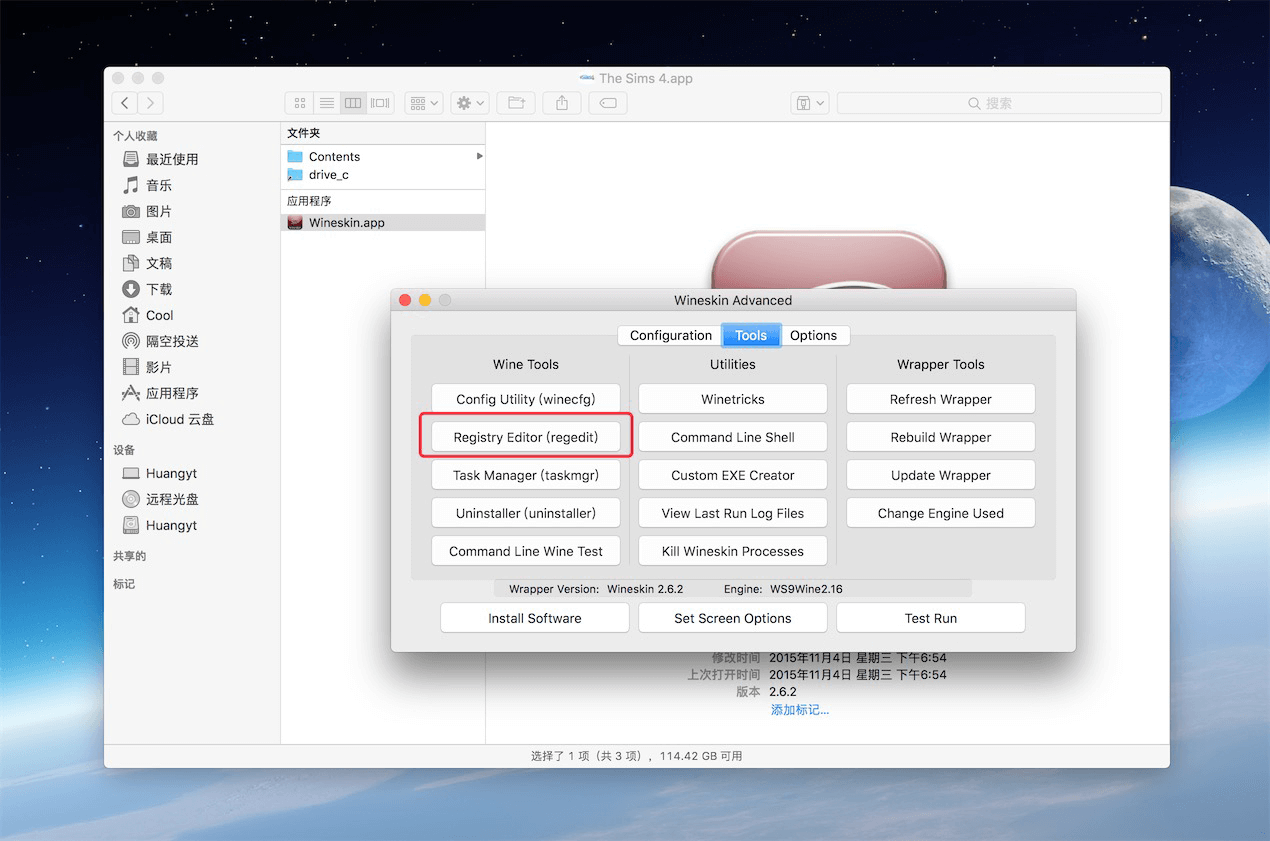This screenshot has height=841, width=1270.
Task: Click Refresh Wrapper
Action: pyautogui.click(x=941, y=399)
